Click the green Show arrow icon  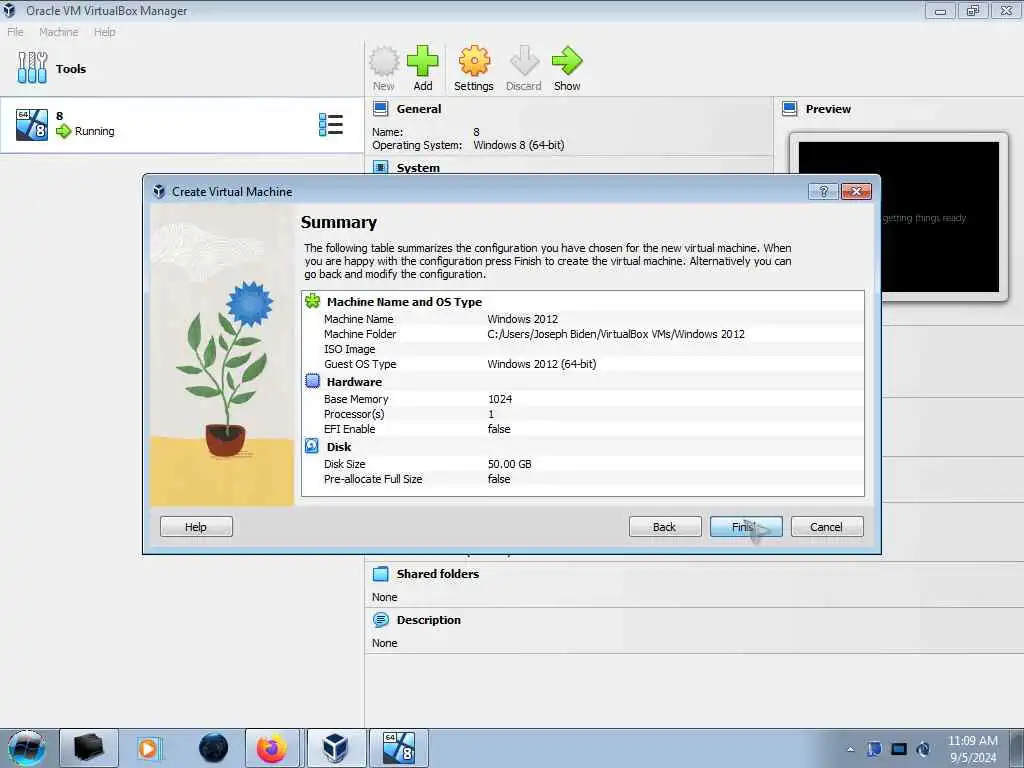(x=567, y=61)
